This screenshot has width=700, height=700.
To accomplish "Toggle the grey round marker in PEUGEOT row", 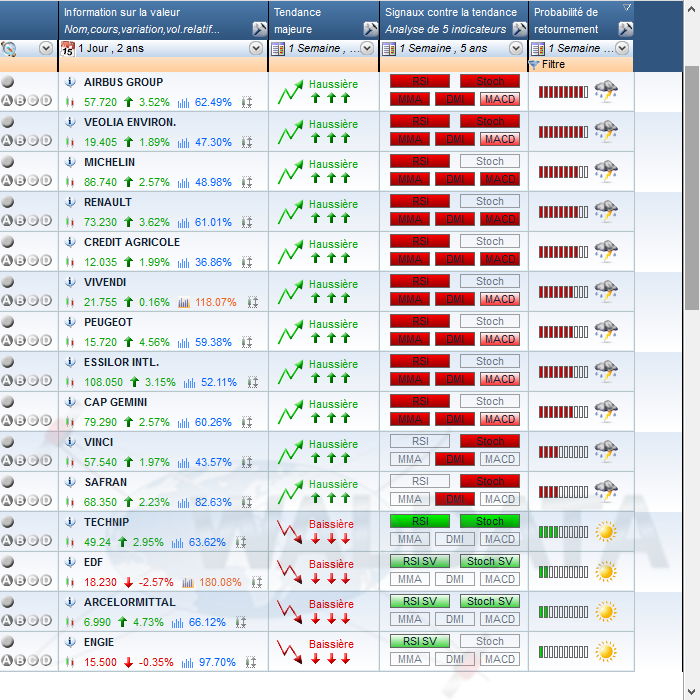I will click(x=8, y=321).
